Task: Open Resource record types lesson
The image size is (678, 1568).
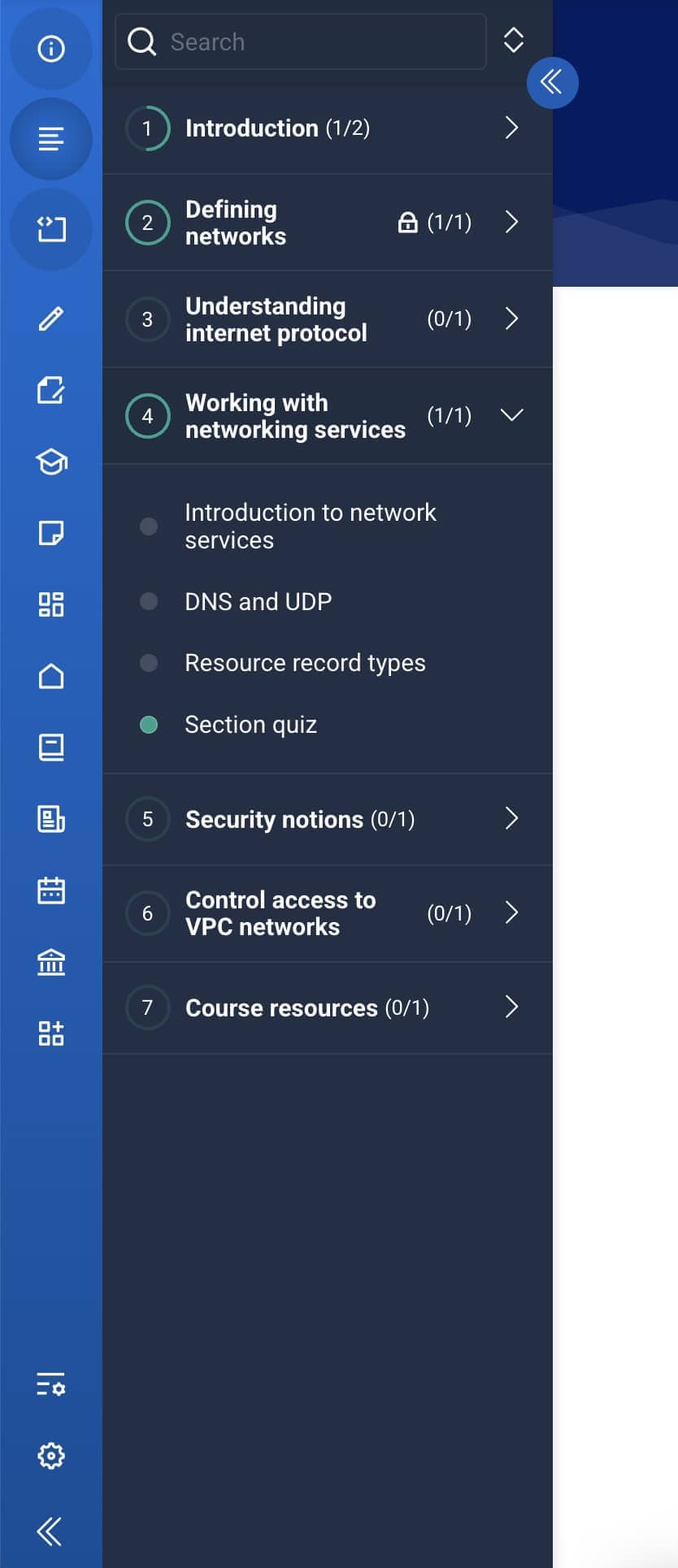Action: click(305, 663)
